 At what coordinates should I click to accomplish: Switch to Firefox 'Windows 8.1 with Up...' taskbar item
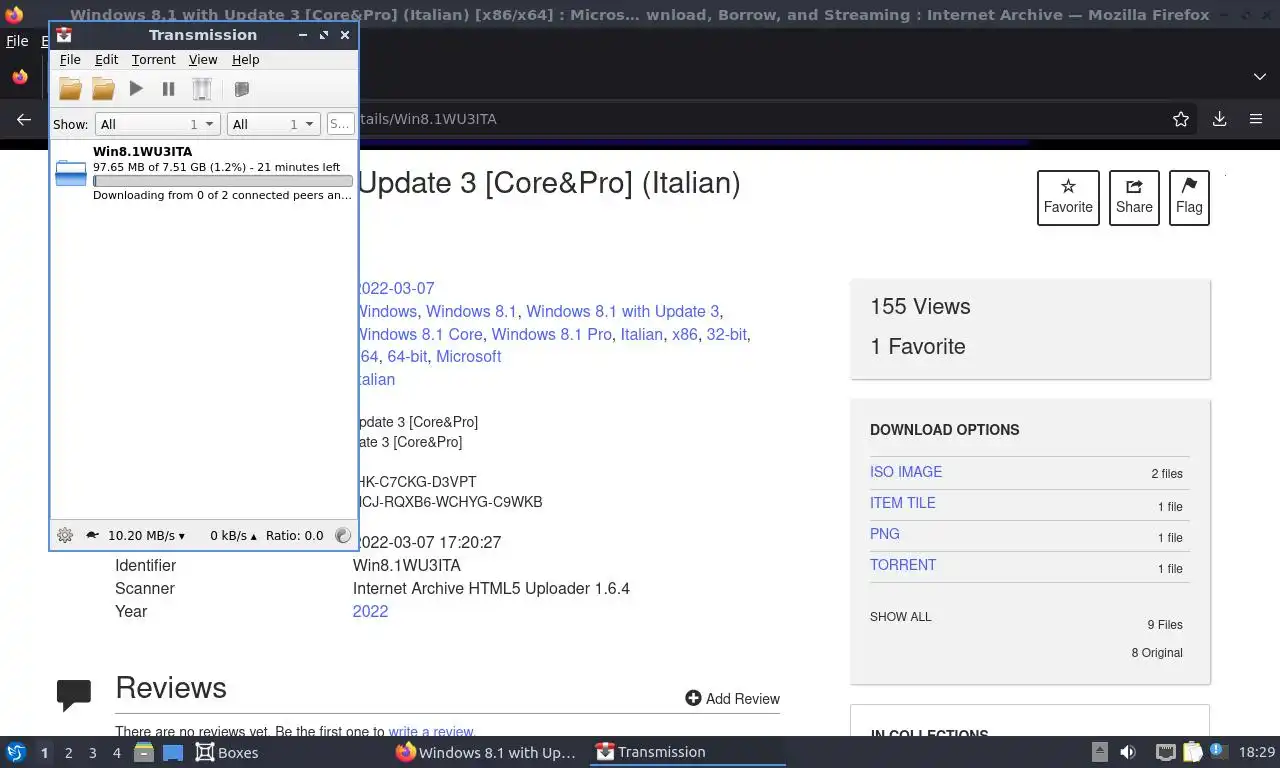487,752
